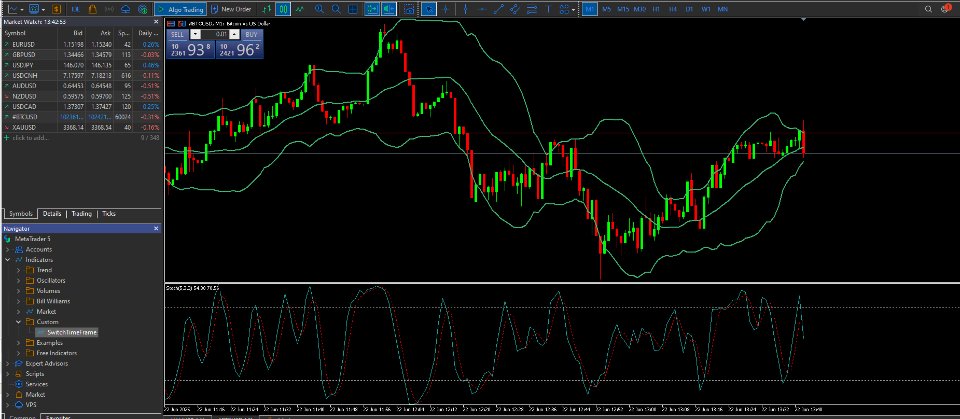Select the Services item in Navigator

(37, 384)
